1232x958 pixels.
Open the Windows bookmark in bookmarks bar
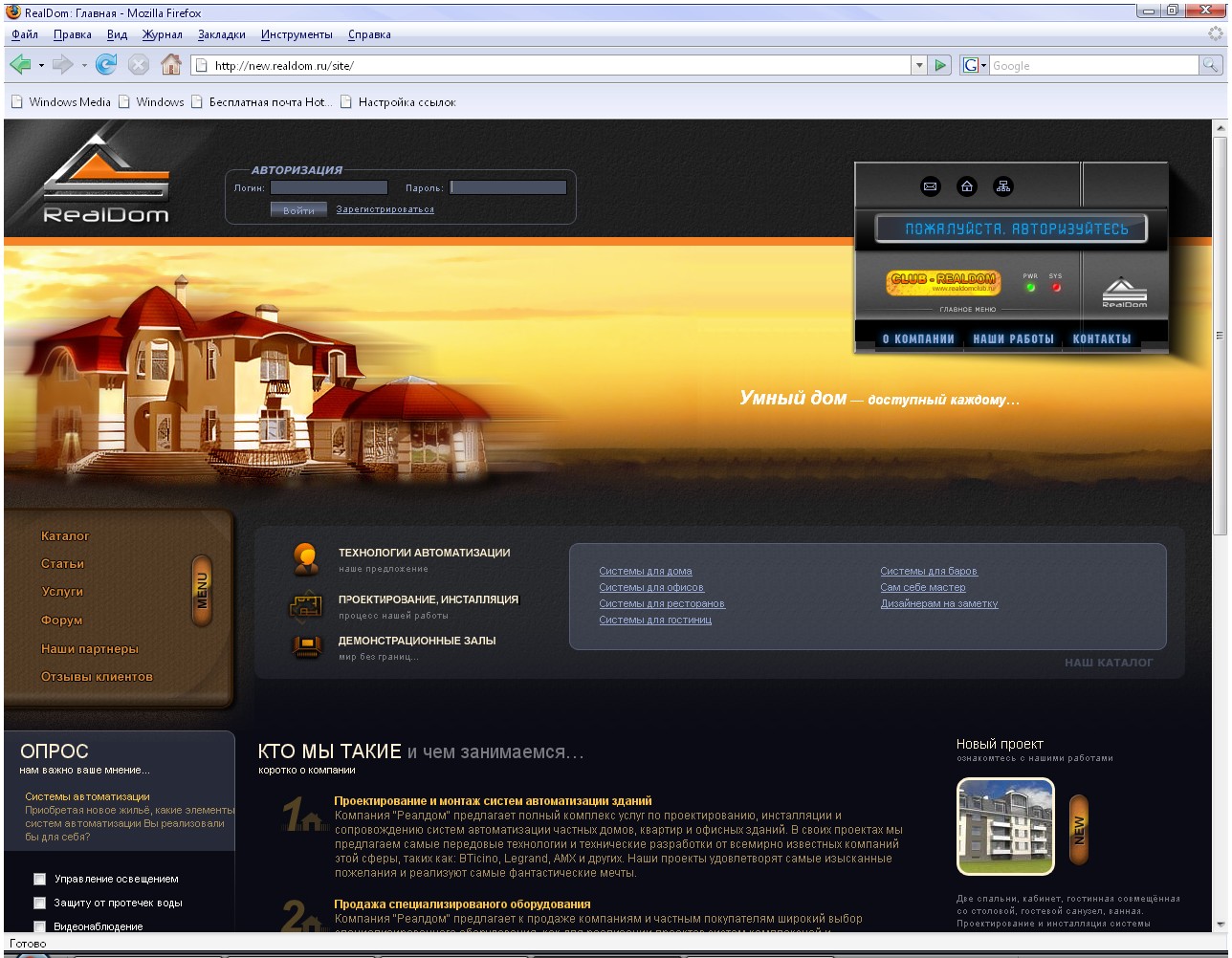pos(151,102)
